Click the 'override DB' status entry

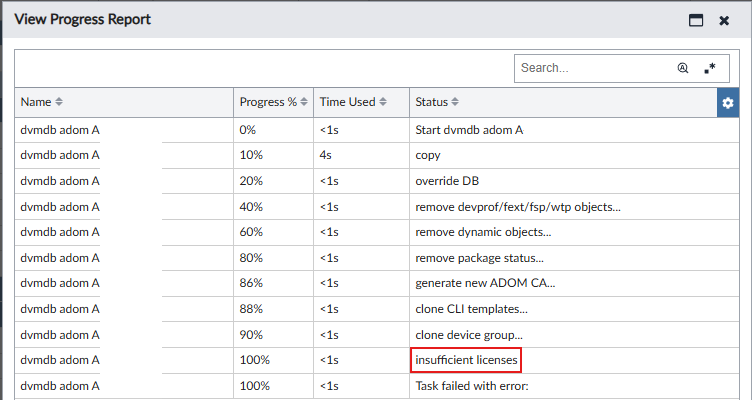(x=446, y=181)
